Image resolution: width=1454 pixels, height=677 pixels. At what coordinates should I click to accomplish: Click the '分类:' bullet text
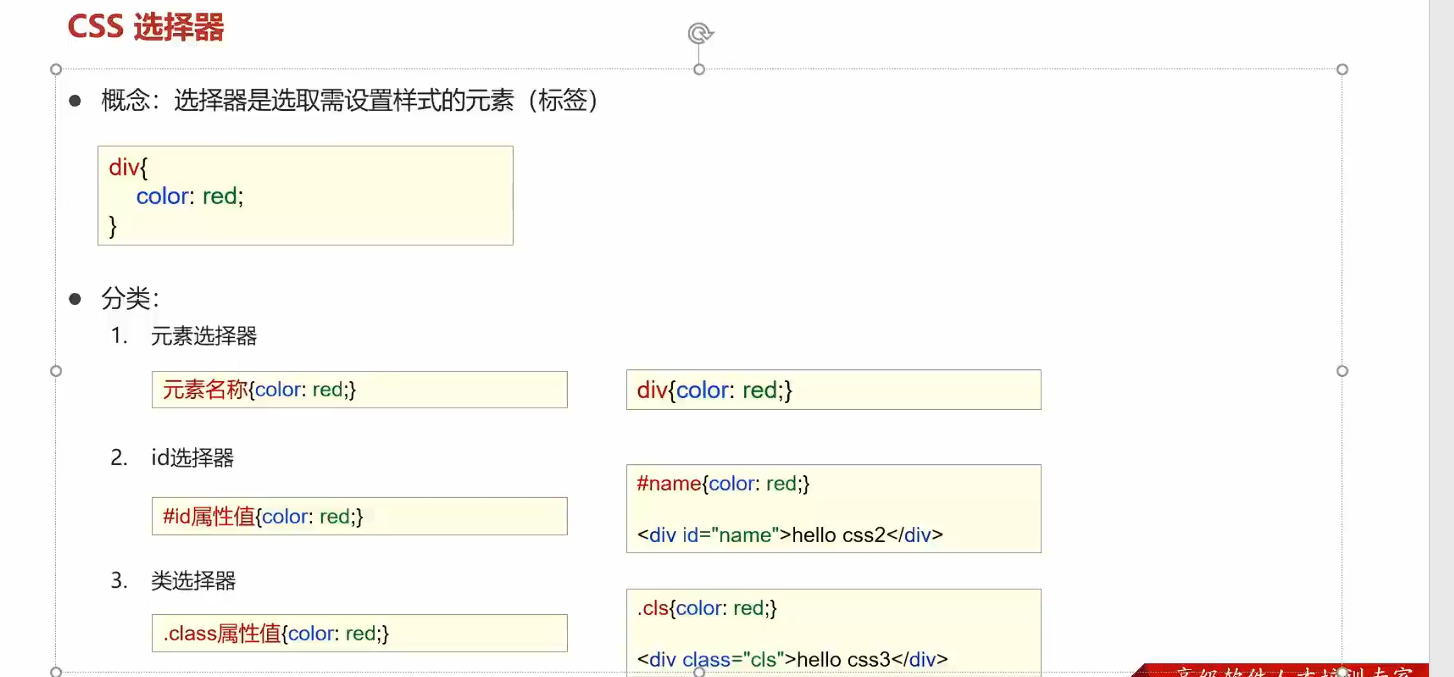tap(130, 298)
